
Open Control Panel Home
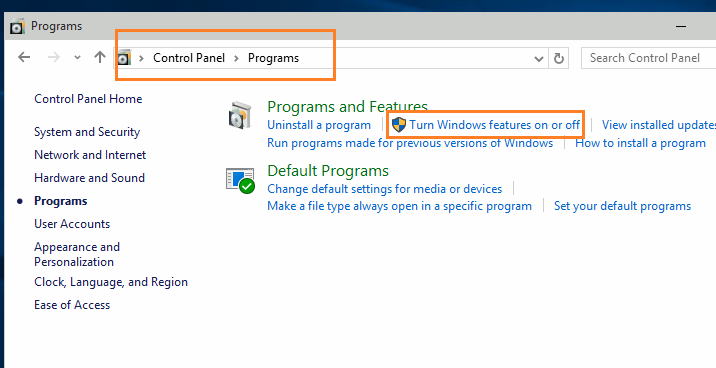pyautogui.click(x=88, y=99)
